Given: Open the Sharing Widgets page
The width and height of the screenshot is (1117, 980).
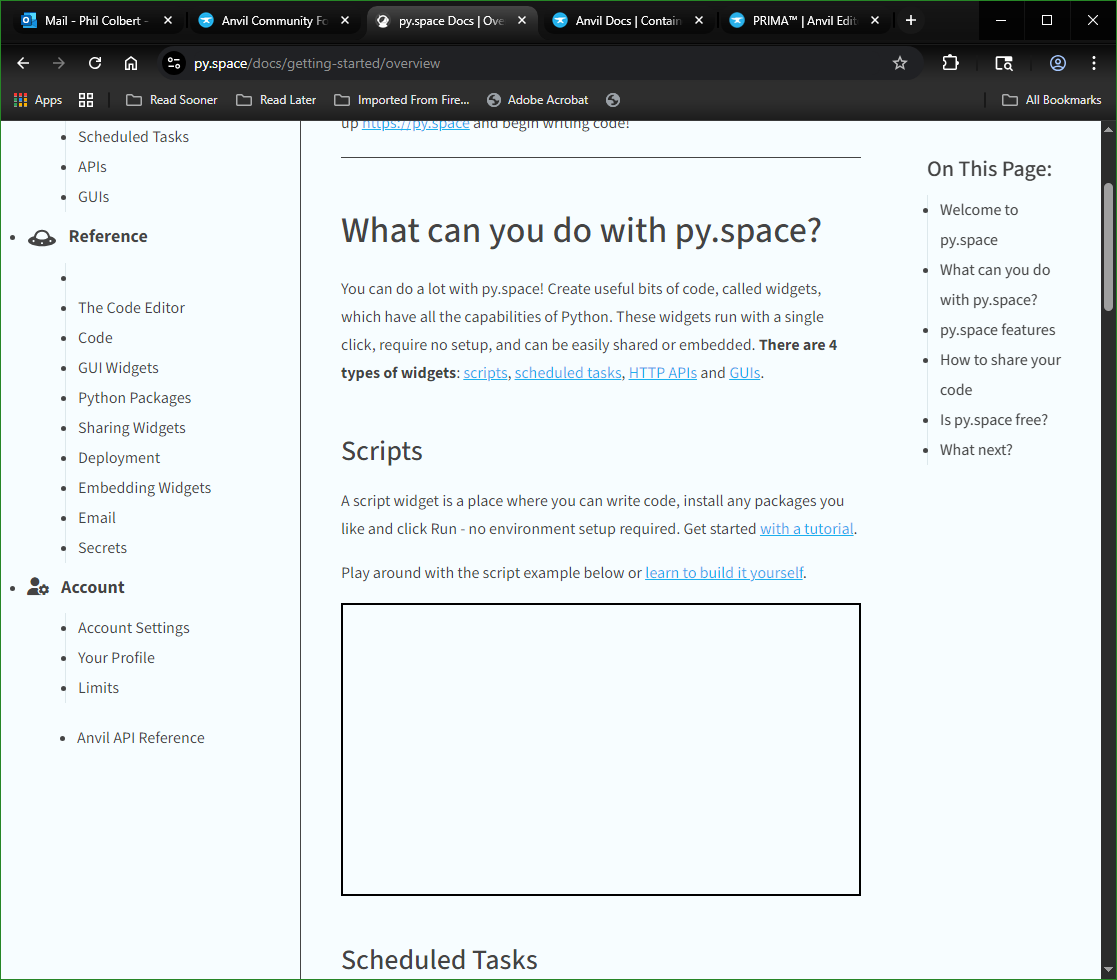Looking at the screenshot, I should [132, 427].
